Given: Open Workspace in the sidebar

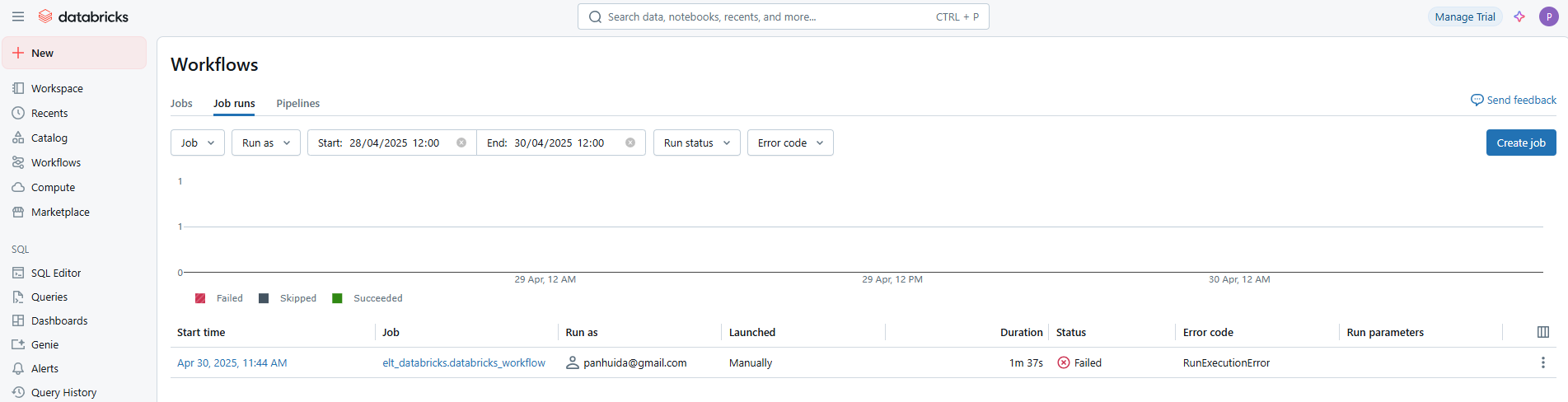Looking at the screenshot, I should click(57, 88).
